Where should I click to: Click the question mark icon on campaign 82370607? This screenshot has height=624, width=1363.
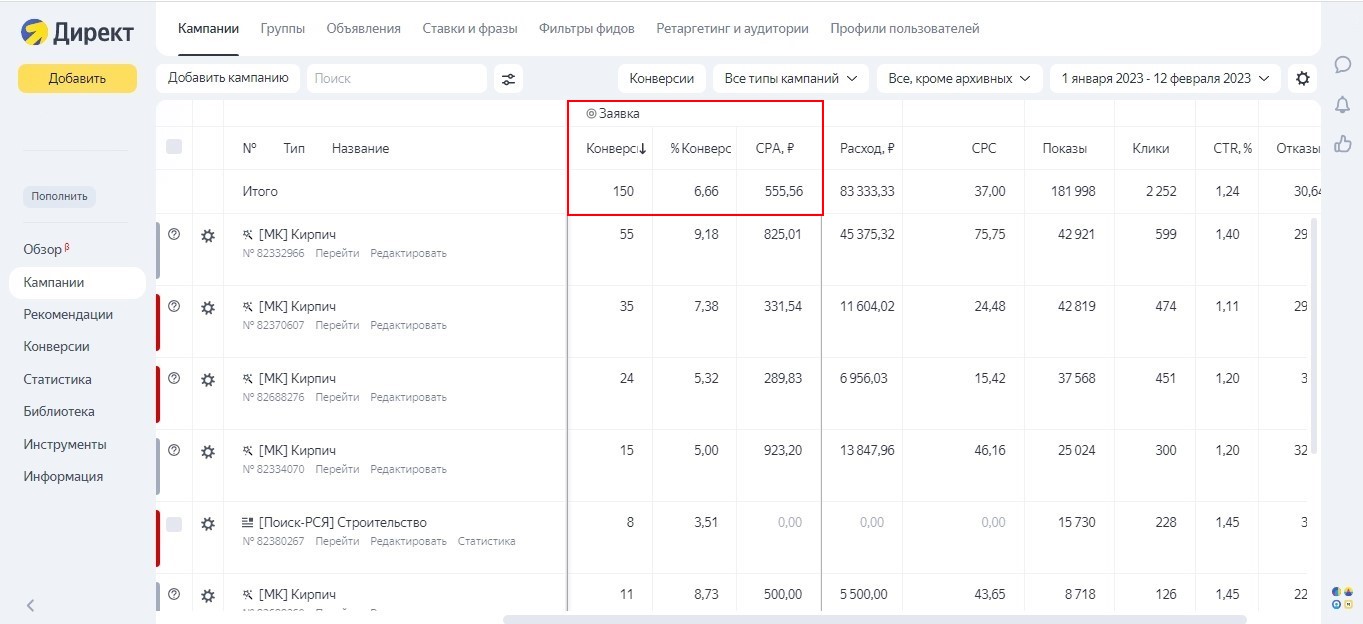[174, 306]
